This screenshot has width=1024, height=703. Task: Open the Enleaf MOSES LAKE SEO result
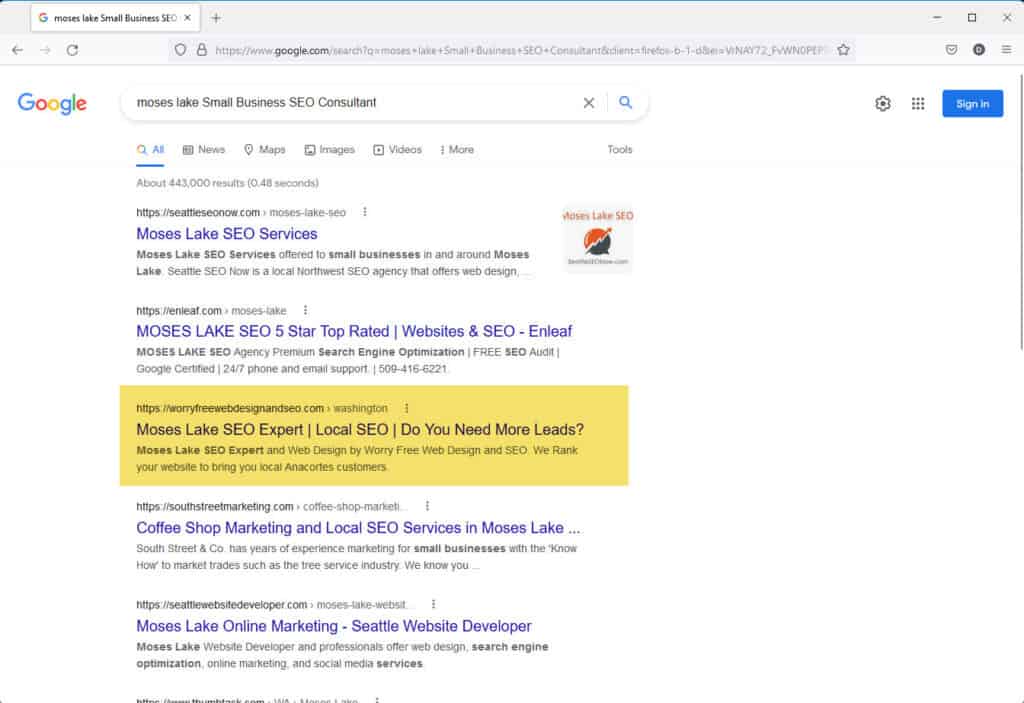pos(354,331)
